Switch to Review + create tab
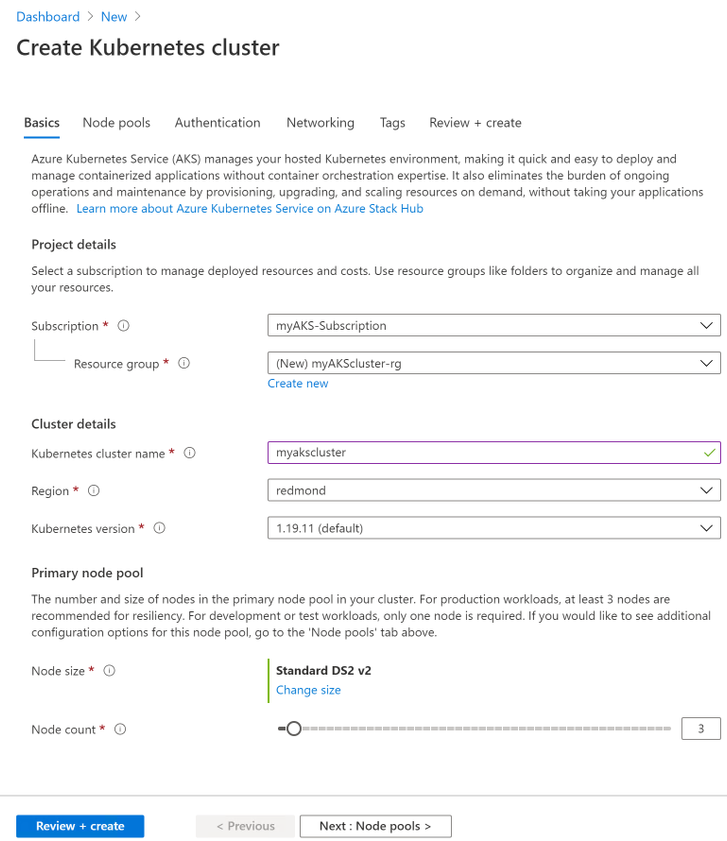727x841 pixels. tap(475, 123)
